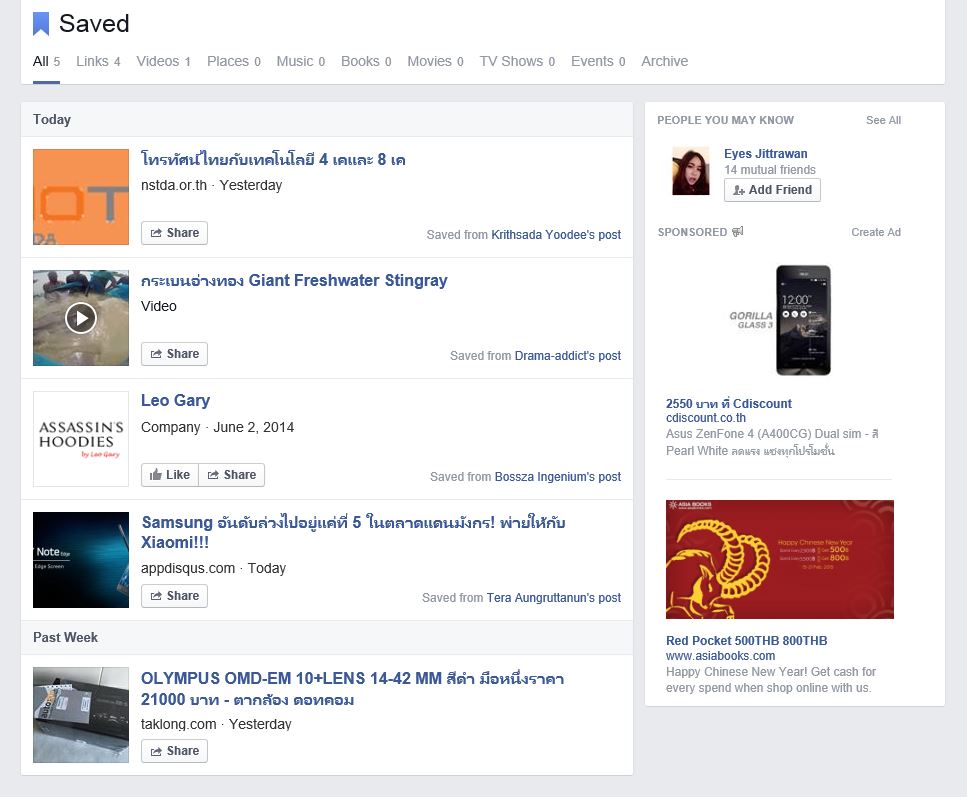Screen dimensions: 967x797
Task: Open Drama-addict's post link
Action: click(x=567, y=355)
